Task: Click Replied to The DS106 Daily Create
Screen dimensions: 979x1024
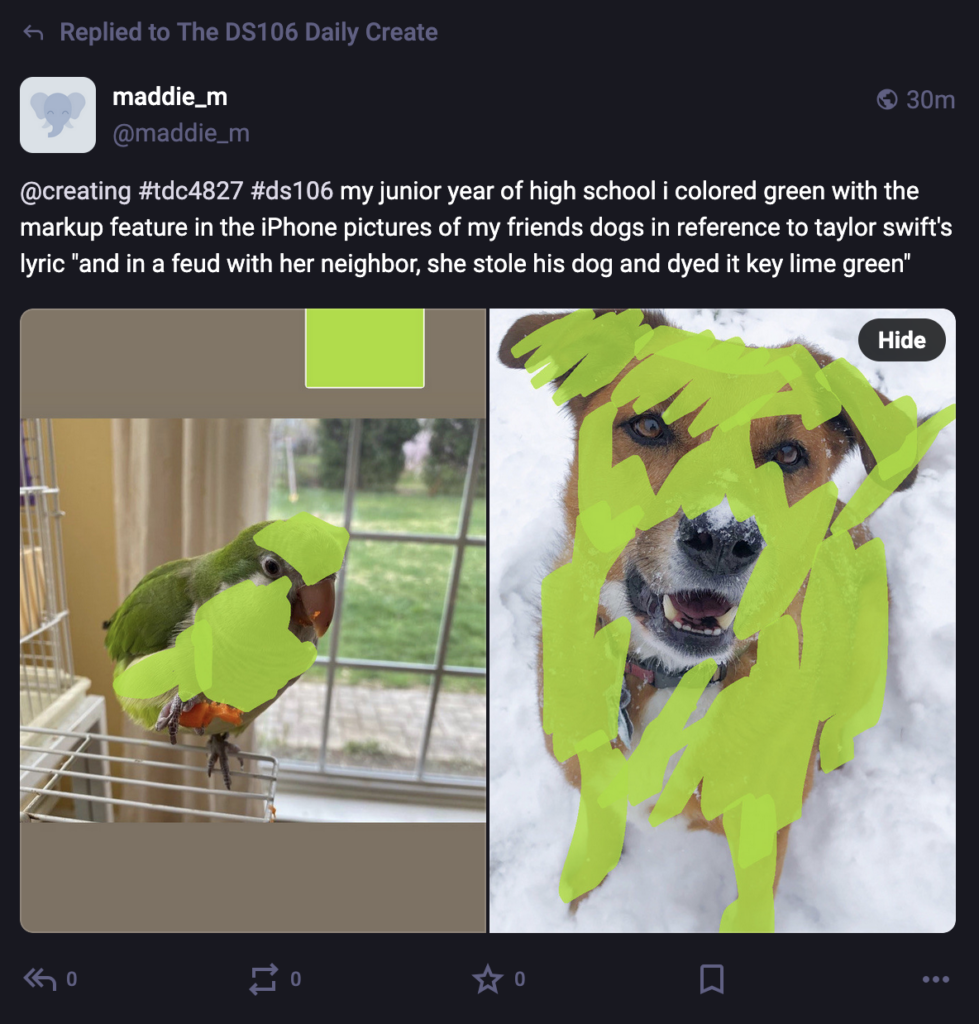Action: pos(248,32)
